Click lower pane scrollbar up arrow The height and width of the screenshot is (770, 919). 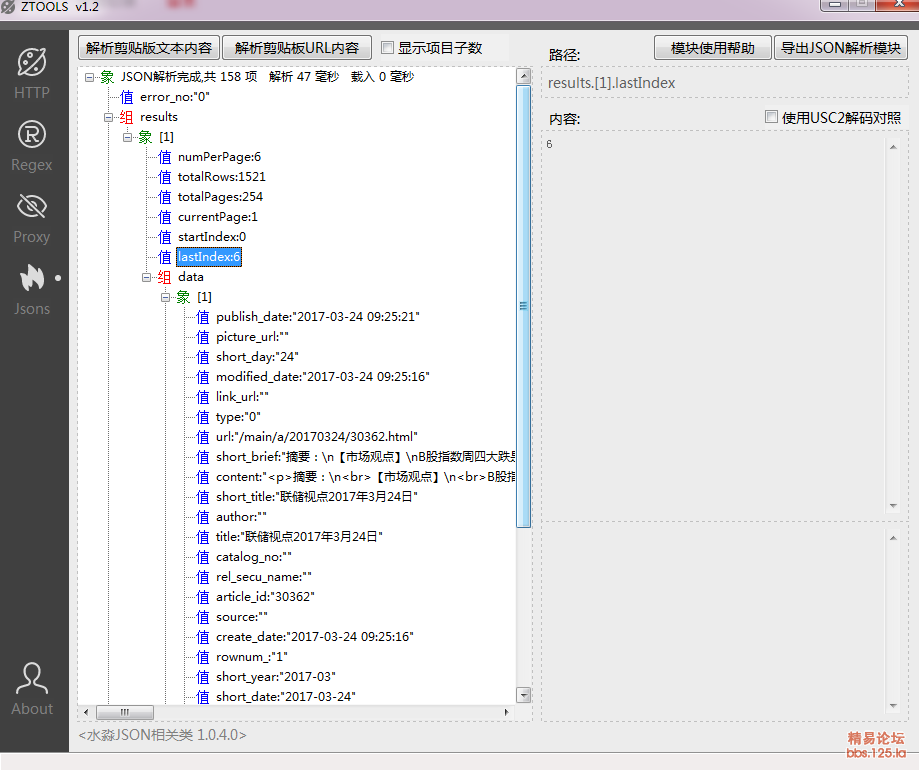point(893,537)
